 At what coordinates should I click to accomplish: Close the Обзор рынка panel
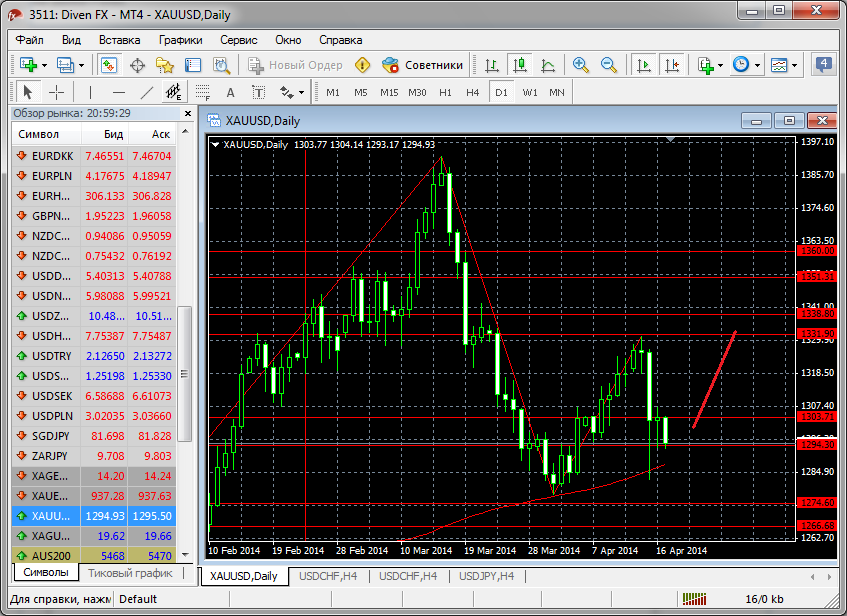coord(187,113)
